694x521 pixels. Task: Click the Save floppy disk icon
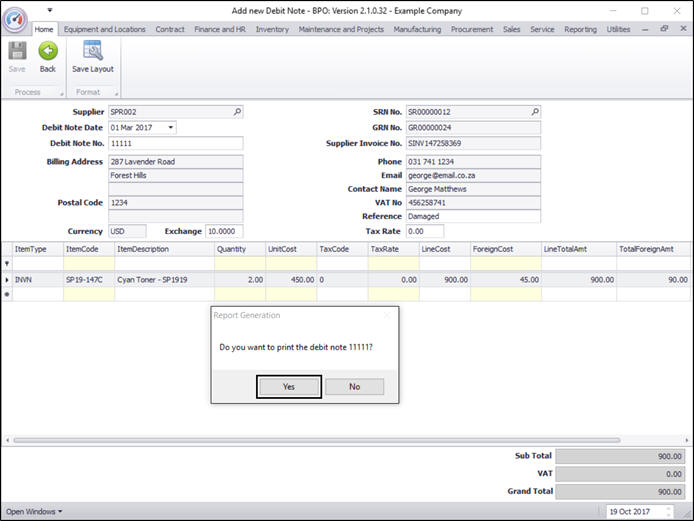17,51
